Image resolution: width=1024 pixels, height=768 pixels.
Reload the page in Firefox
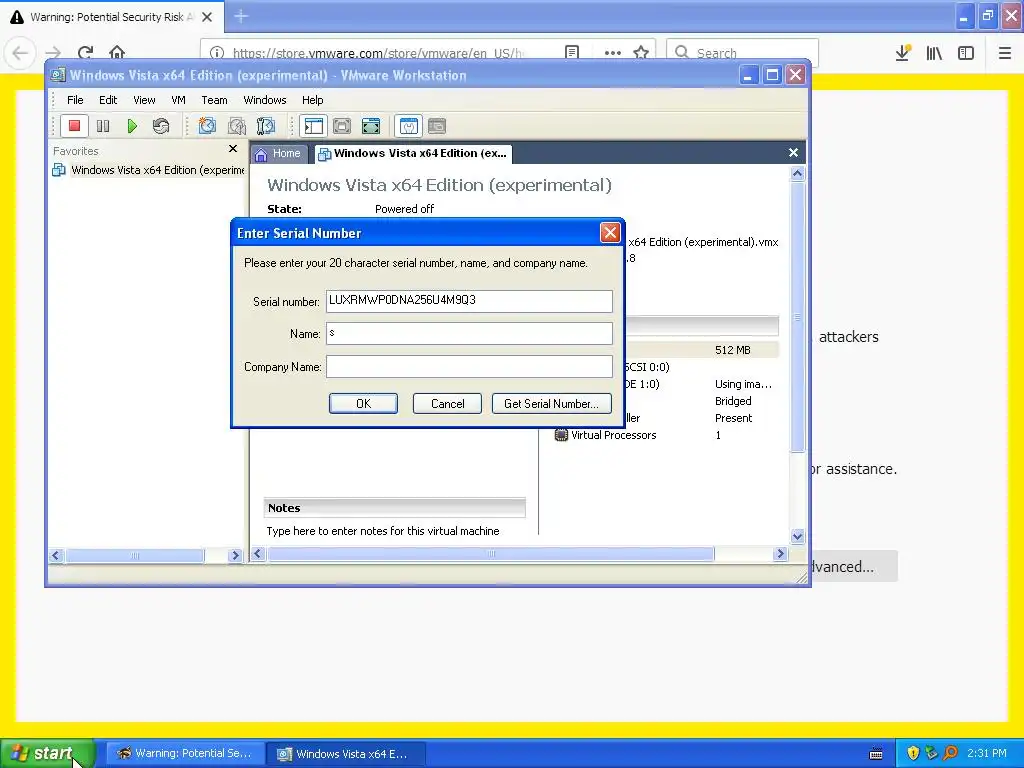(86, 53)
